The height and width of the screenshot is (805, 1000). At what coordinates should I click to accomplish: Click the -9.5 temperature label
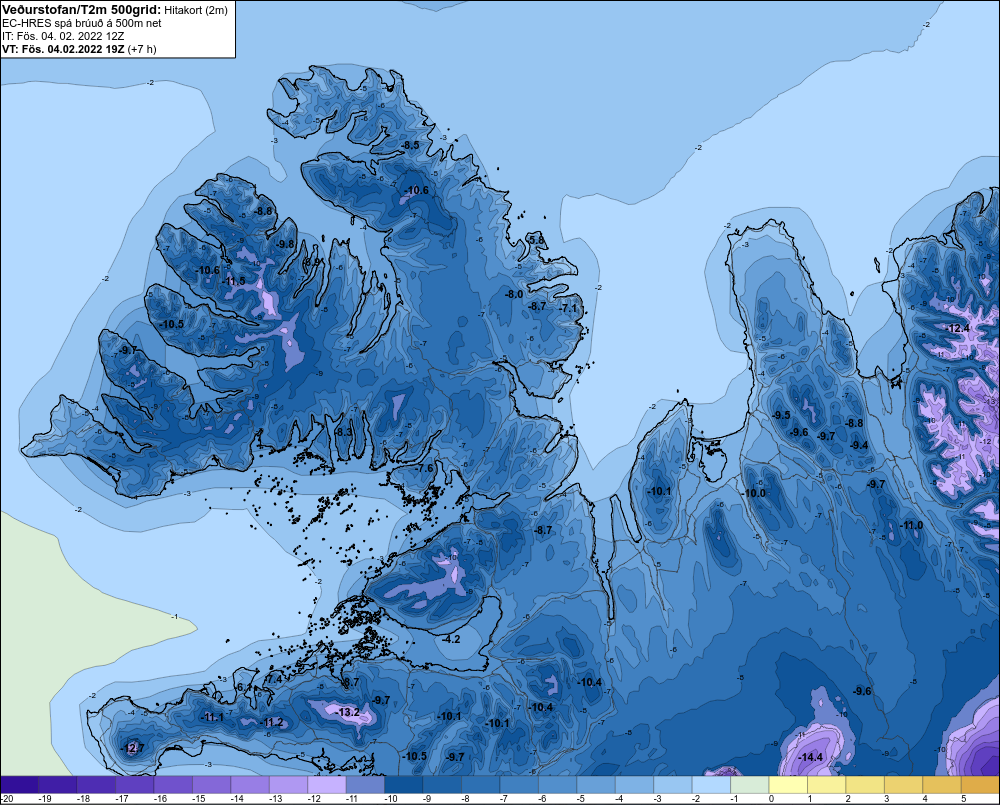[x=781, y=415]
